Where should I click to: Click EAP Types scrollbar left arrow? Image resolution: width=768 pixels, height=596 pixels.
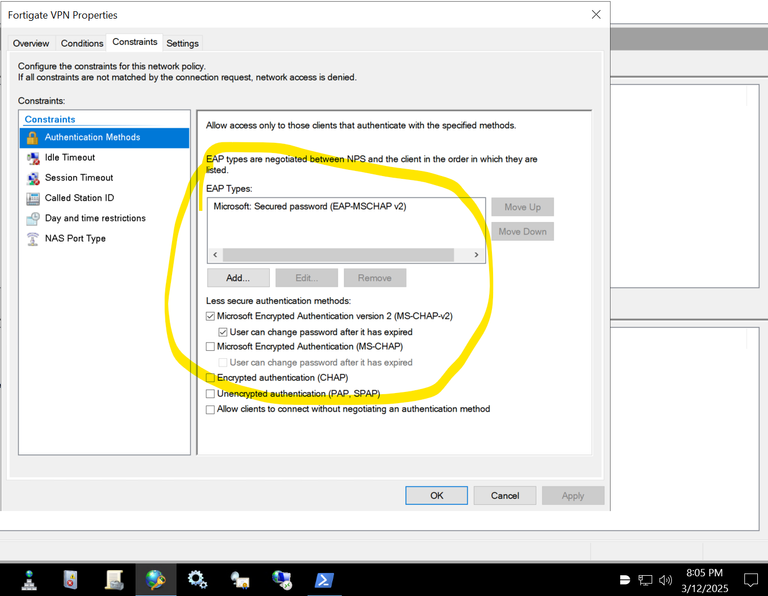coord(215,255)
